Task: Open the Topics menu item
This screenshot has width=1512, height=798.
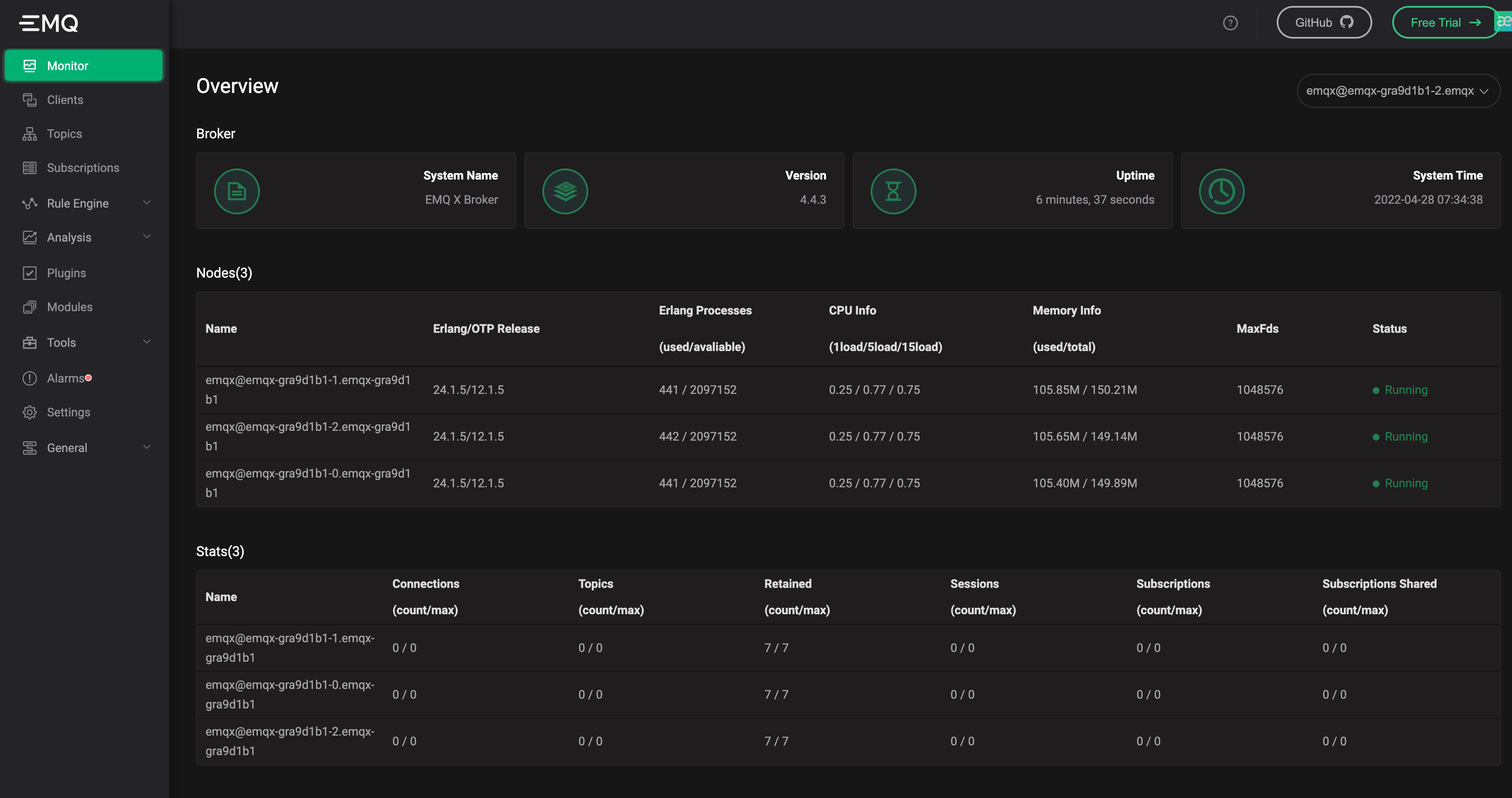Action: (x=84, y=134)
